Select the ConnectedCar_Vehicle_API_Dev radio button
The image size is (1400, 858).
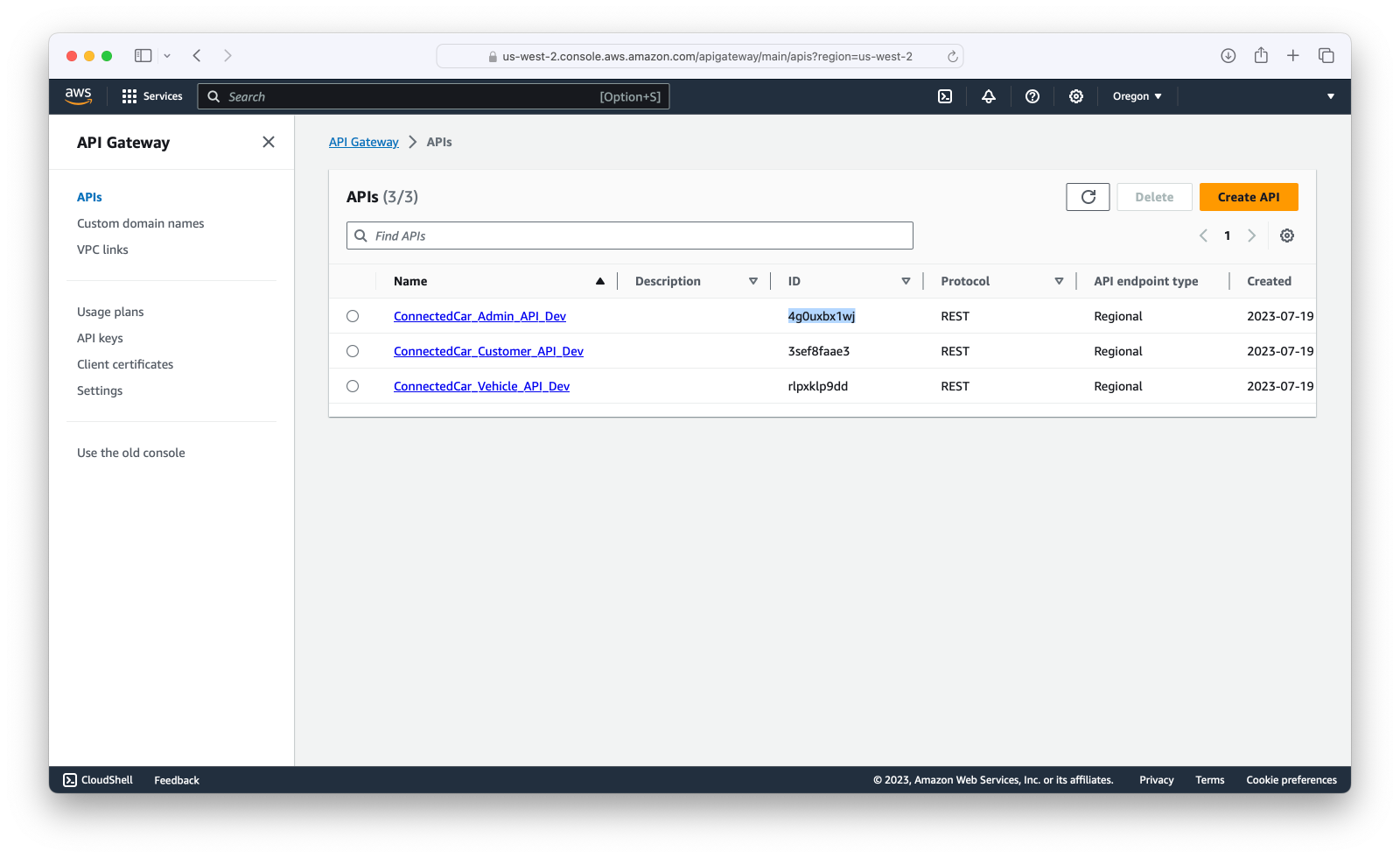pyautogui.click(x=353, y=386)
